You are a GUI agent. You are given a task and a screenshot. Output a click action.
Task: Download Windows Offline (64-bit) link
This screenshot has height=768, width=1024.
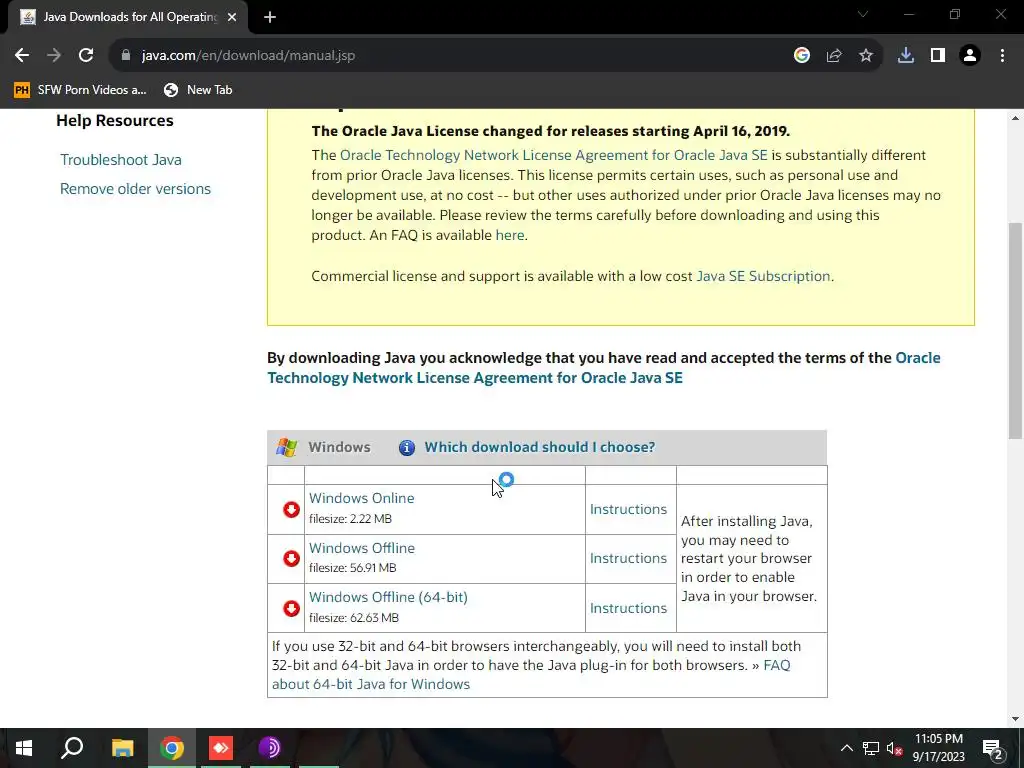(388, 597)
